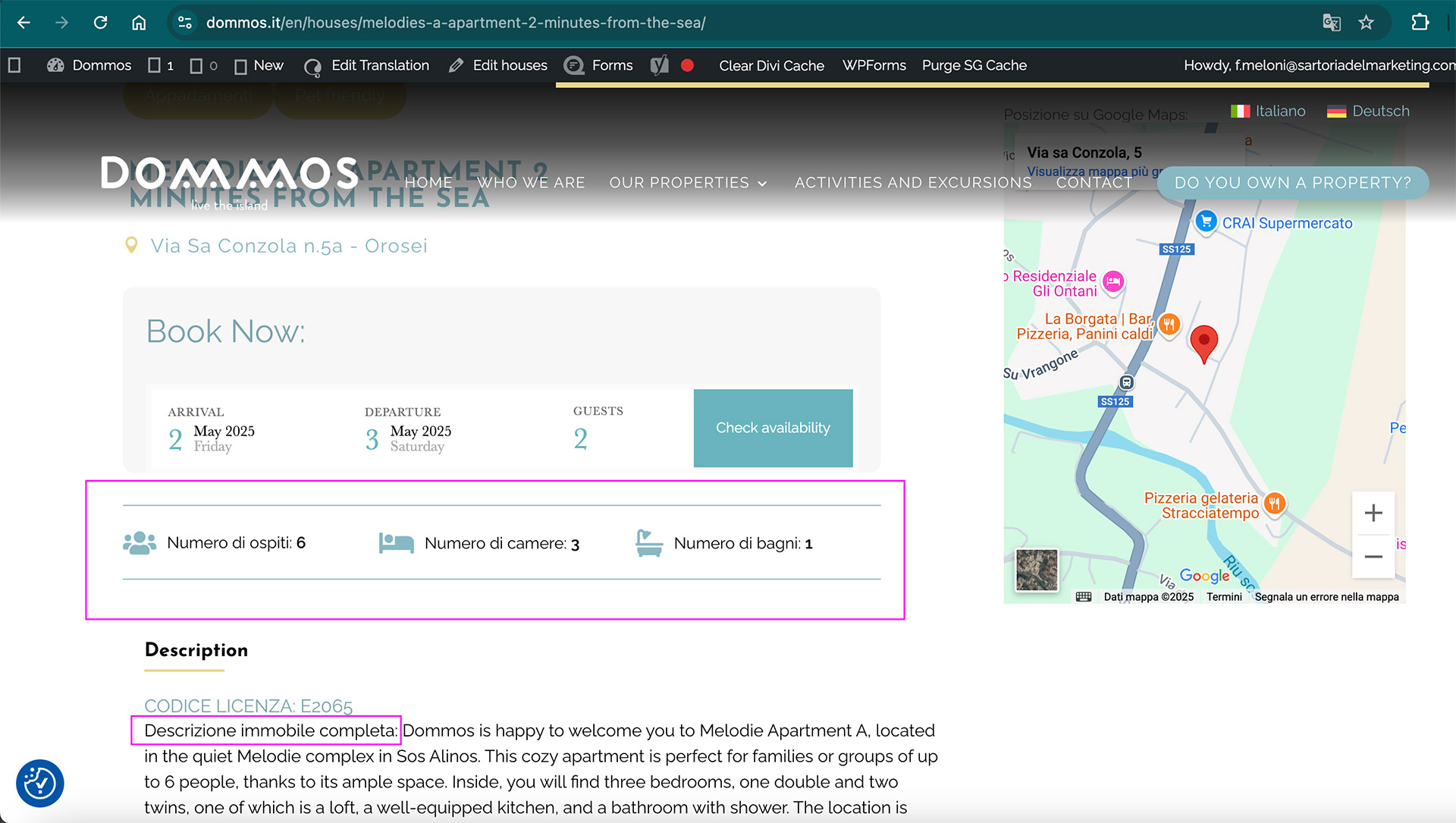
Task: Open the arrival date picker
Action: pos(212,438)
